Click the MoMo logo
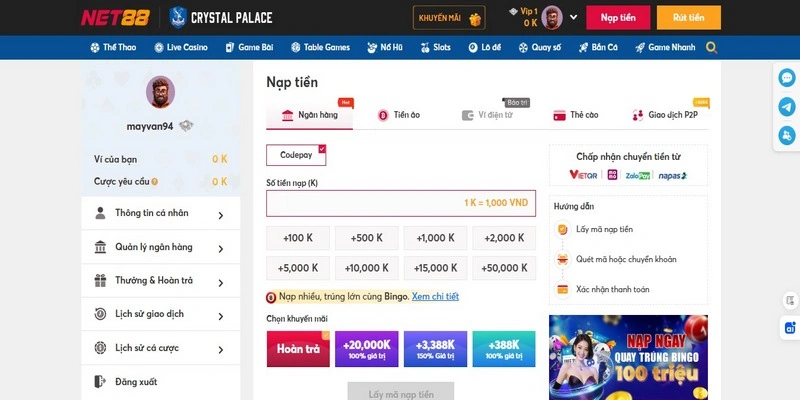The width and height of the screenshot is (800, 400). [x=612, y=175]
